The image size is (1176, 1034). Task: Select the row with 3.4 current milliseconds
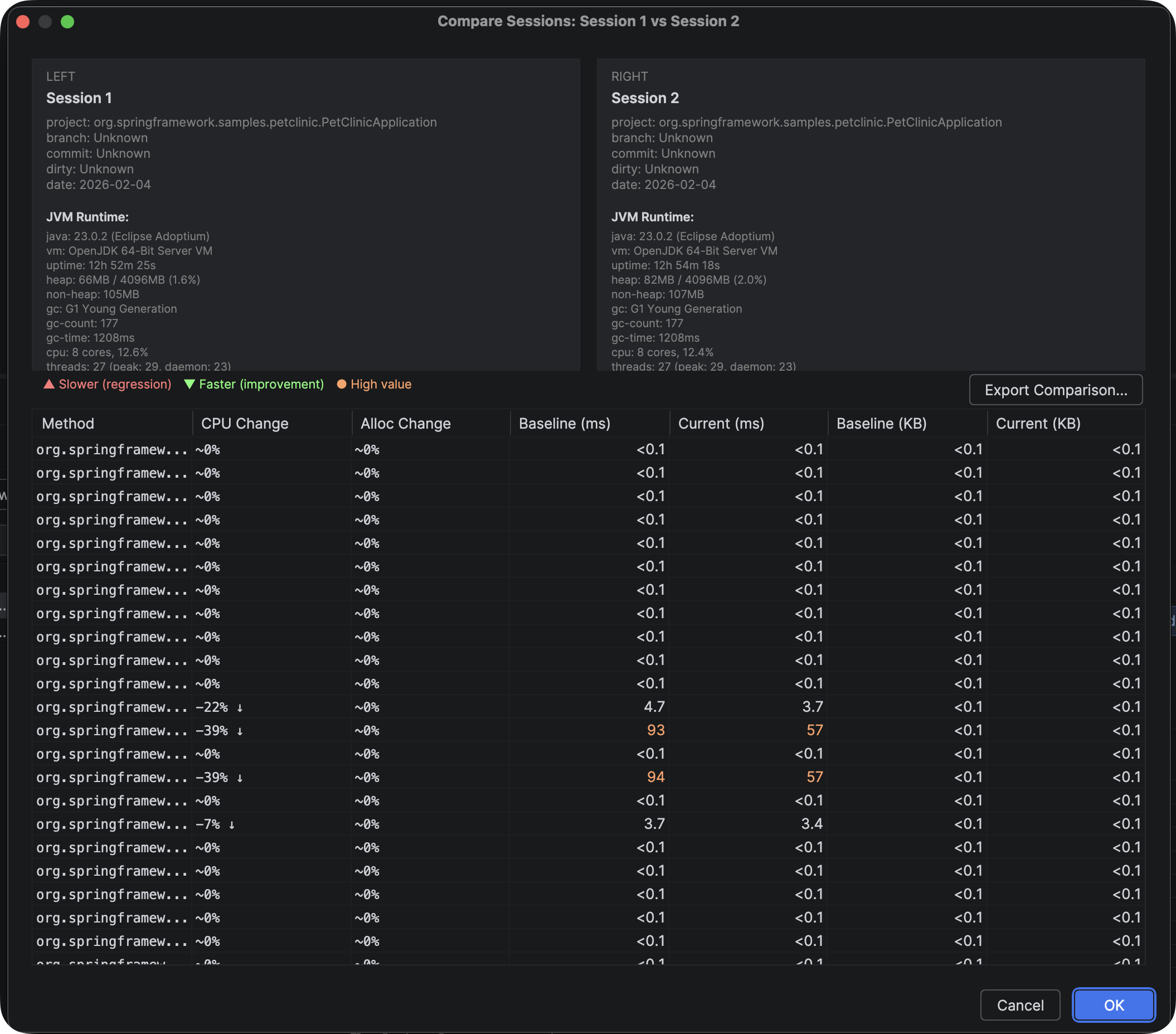(x=575, y=823)
